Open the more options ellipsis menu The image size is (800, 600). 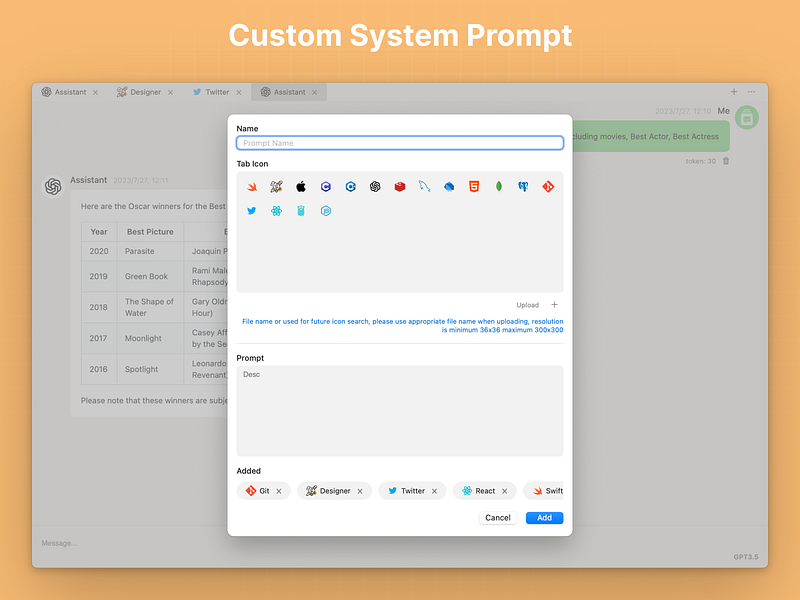[x=752, y=92]
